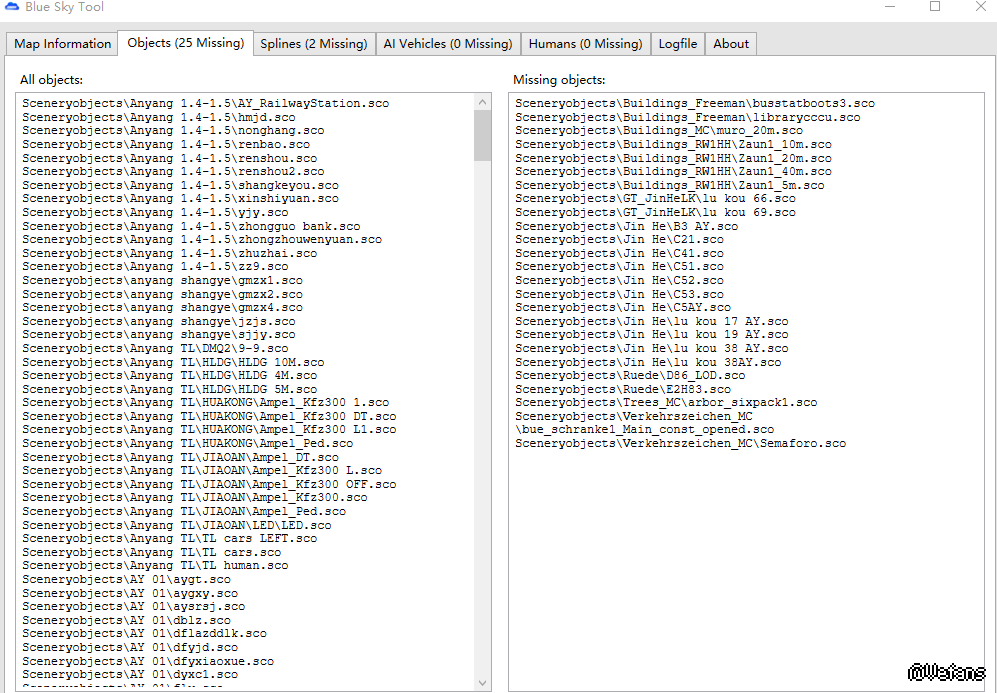Select Semaforo.sco in Missing objects list
997x693 pixels.
[x=680, y=444]
